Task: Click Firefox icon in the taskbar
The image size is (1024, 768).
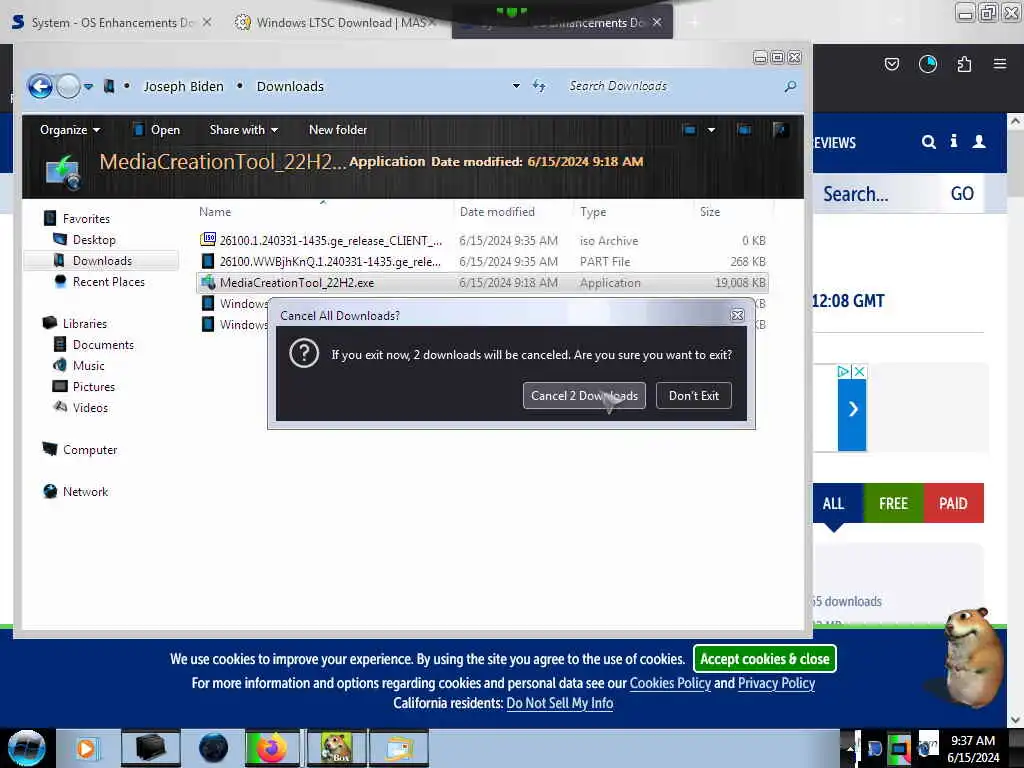Action: pyautogui.click(x=271, y=748)
